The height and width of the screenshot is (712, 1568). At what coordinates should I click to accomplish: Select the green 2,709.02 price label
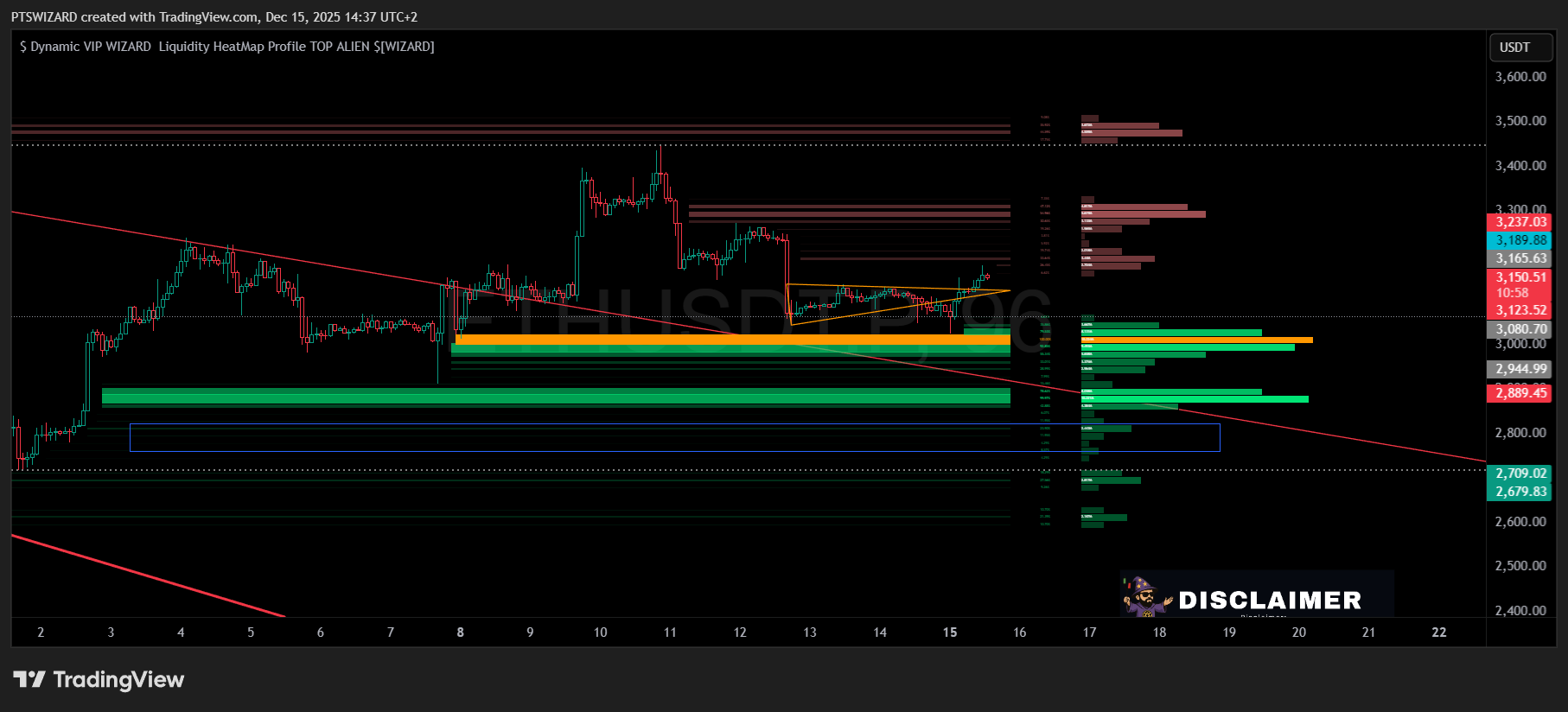(x=1520, y=474)
